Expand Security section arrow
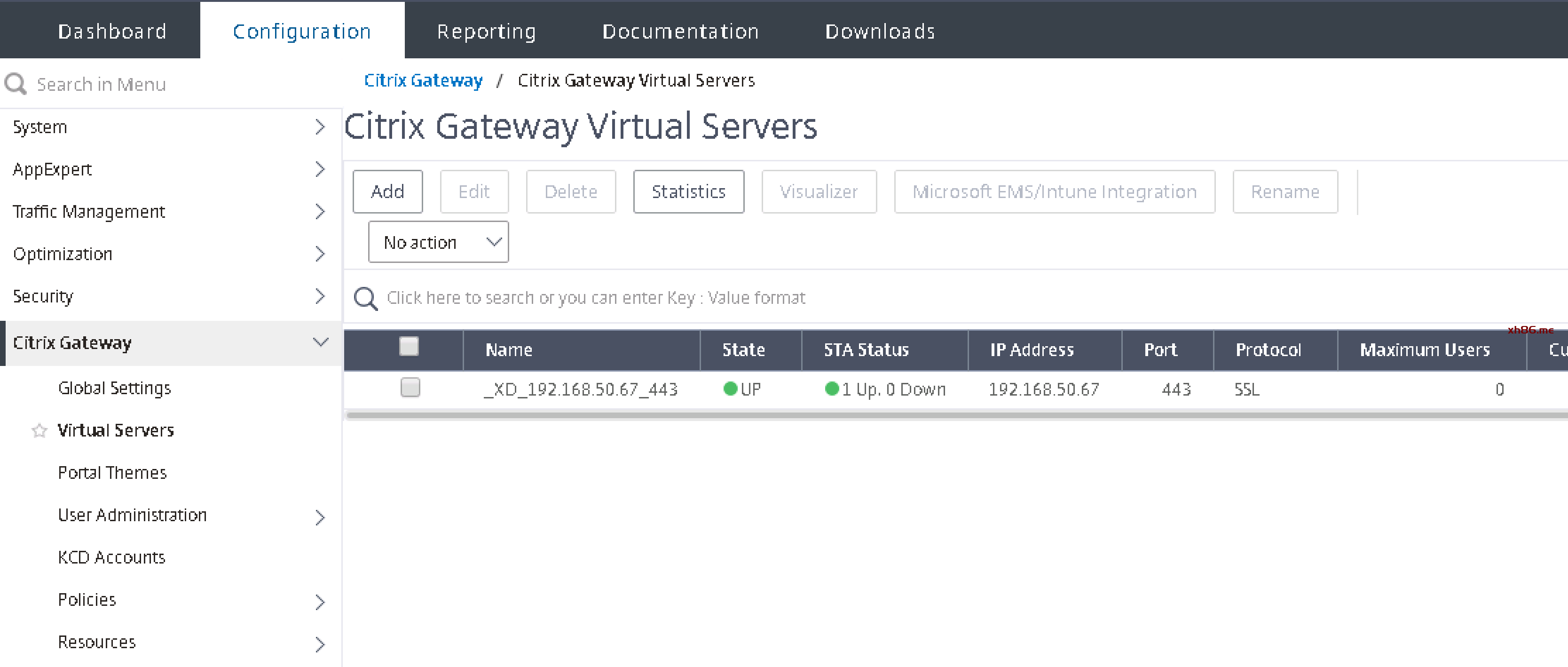The height and width of the screenshot is (667, 1568). tap(320, 297)
